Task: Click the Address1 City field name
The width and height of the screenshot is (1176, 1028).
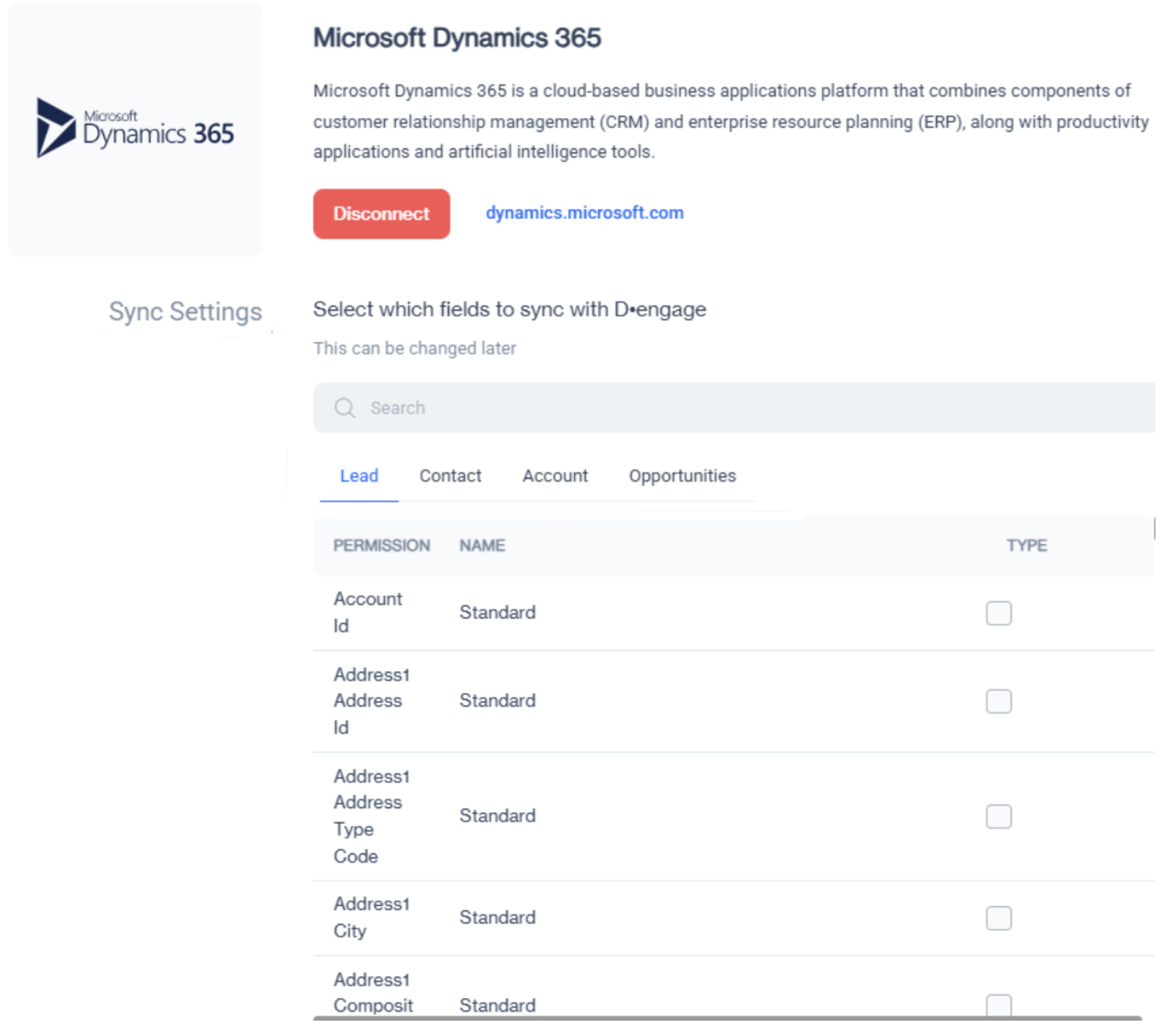Action: click(371, 917)
